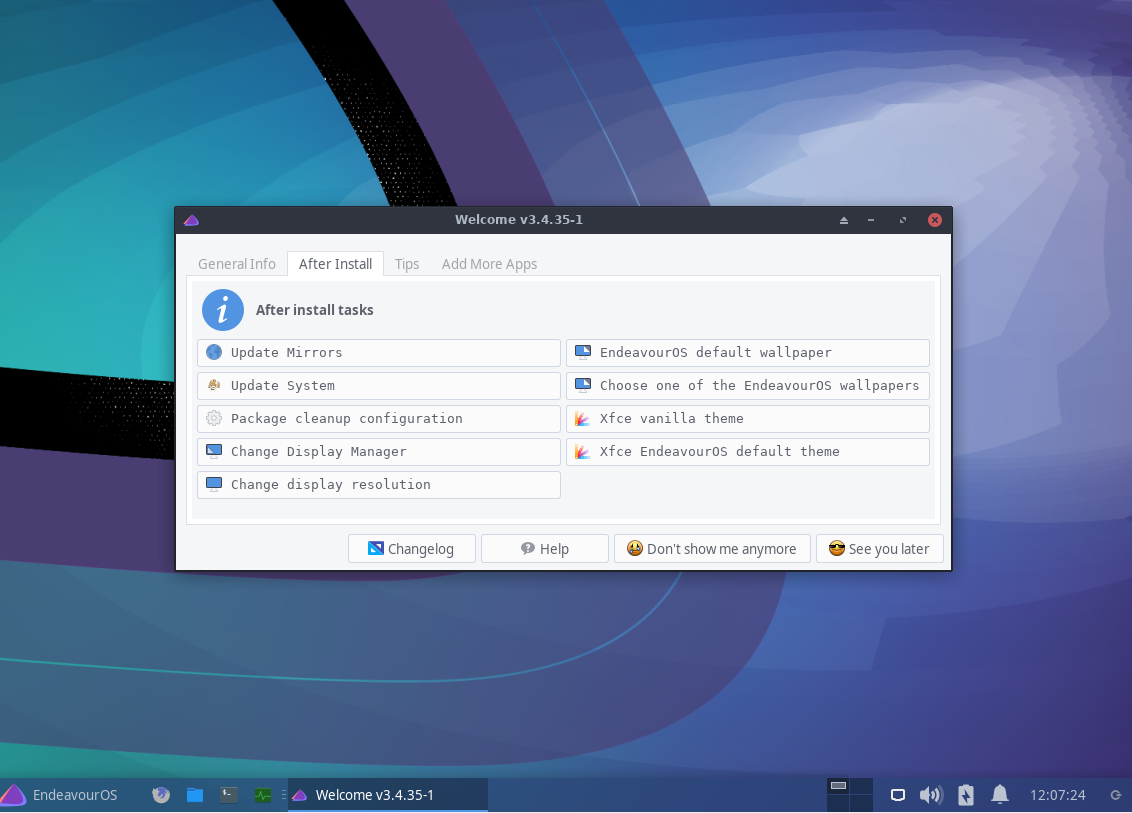Open the power manager battery icon
1132x813 pixels.
(x=966, y=795)
